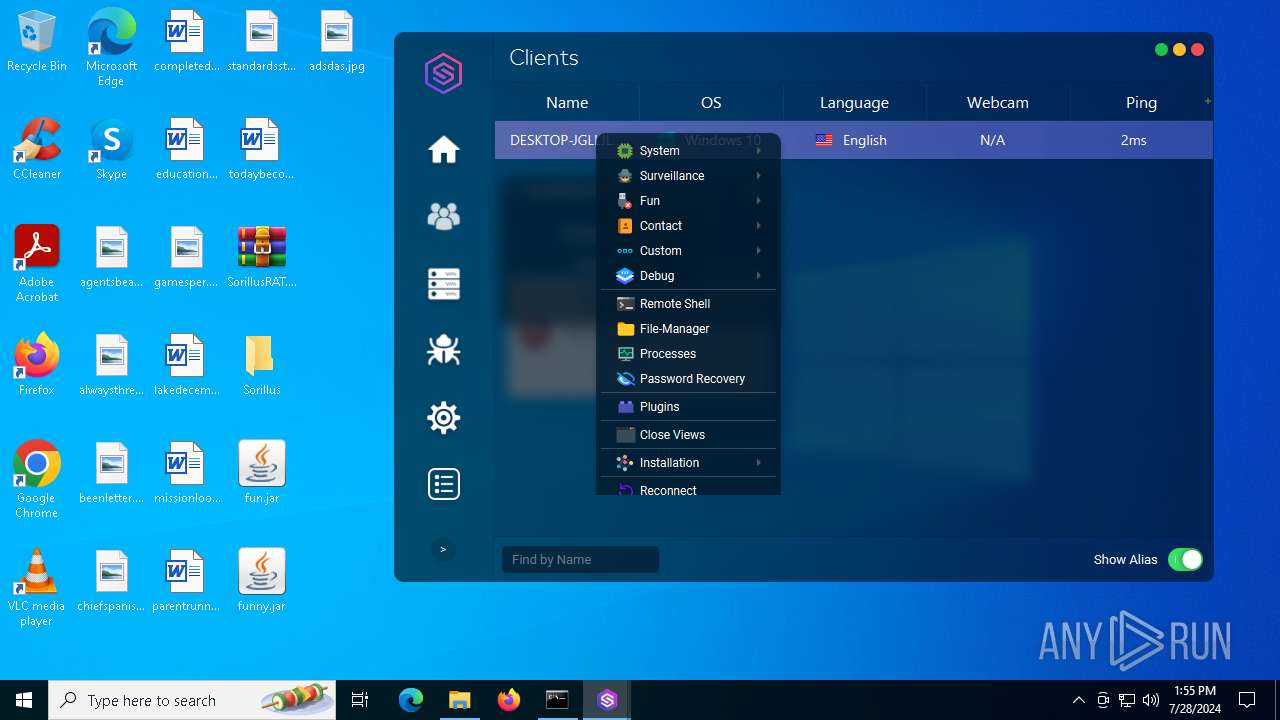This screenshot has width=1280, height=720.
Task: Select Remote Shell from context menu
Action: (x=688, y=304)
